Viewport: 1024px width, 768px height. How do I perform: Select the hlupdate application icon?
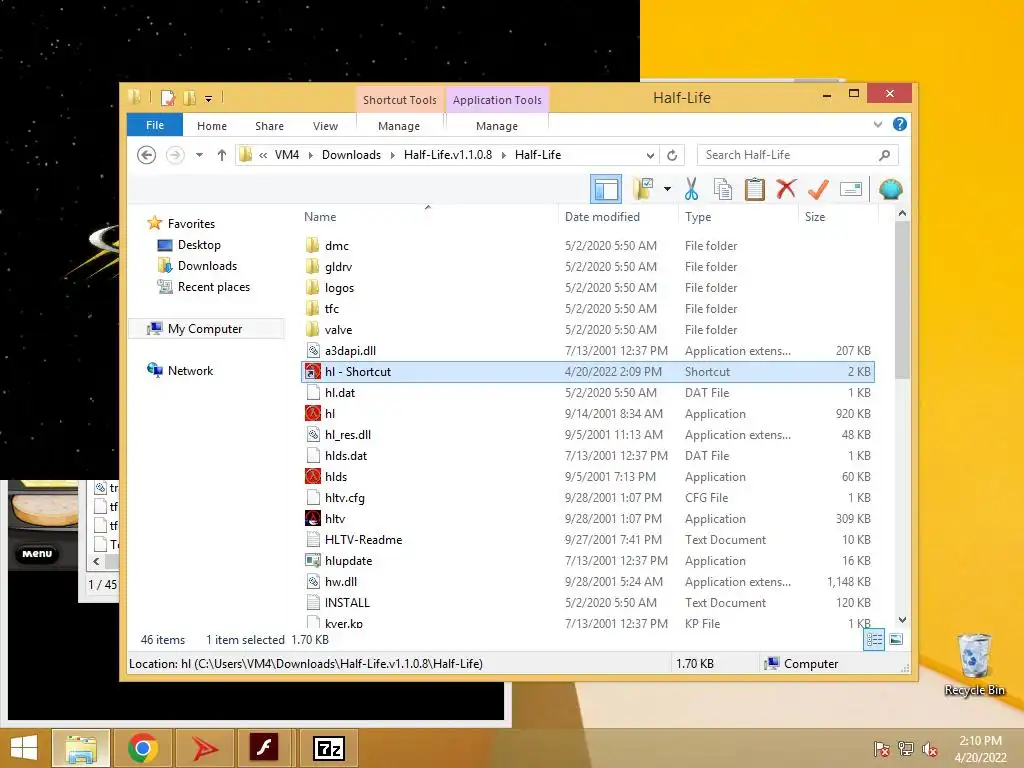pyautogui.click(x=313, y=560)
